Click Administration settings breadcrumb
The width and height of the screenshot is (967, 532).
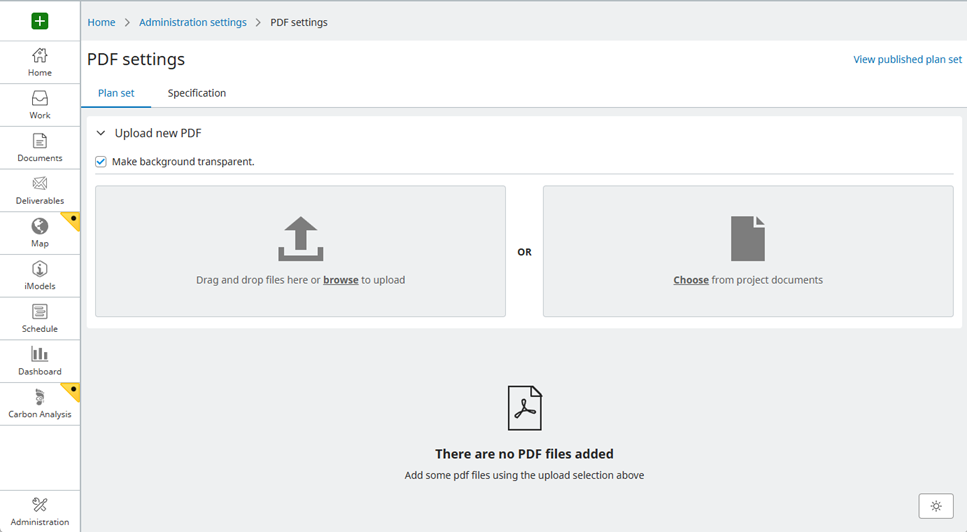pyautogui.click(x=193, y=22)
